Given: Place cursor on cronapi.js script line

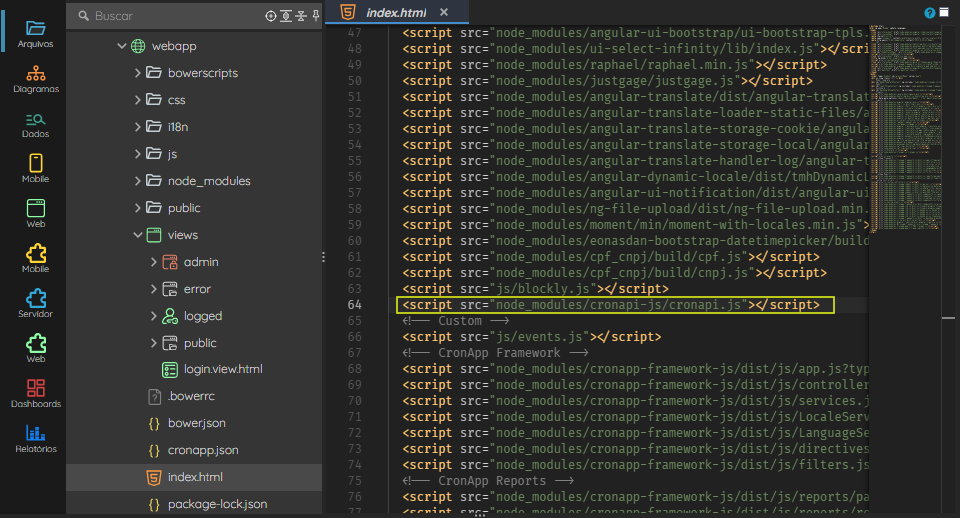Looking at the screenshot, I should click(x=611, y=305).
